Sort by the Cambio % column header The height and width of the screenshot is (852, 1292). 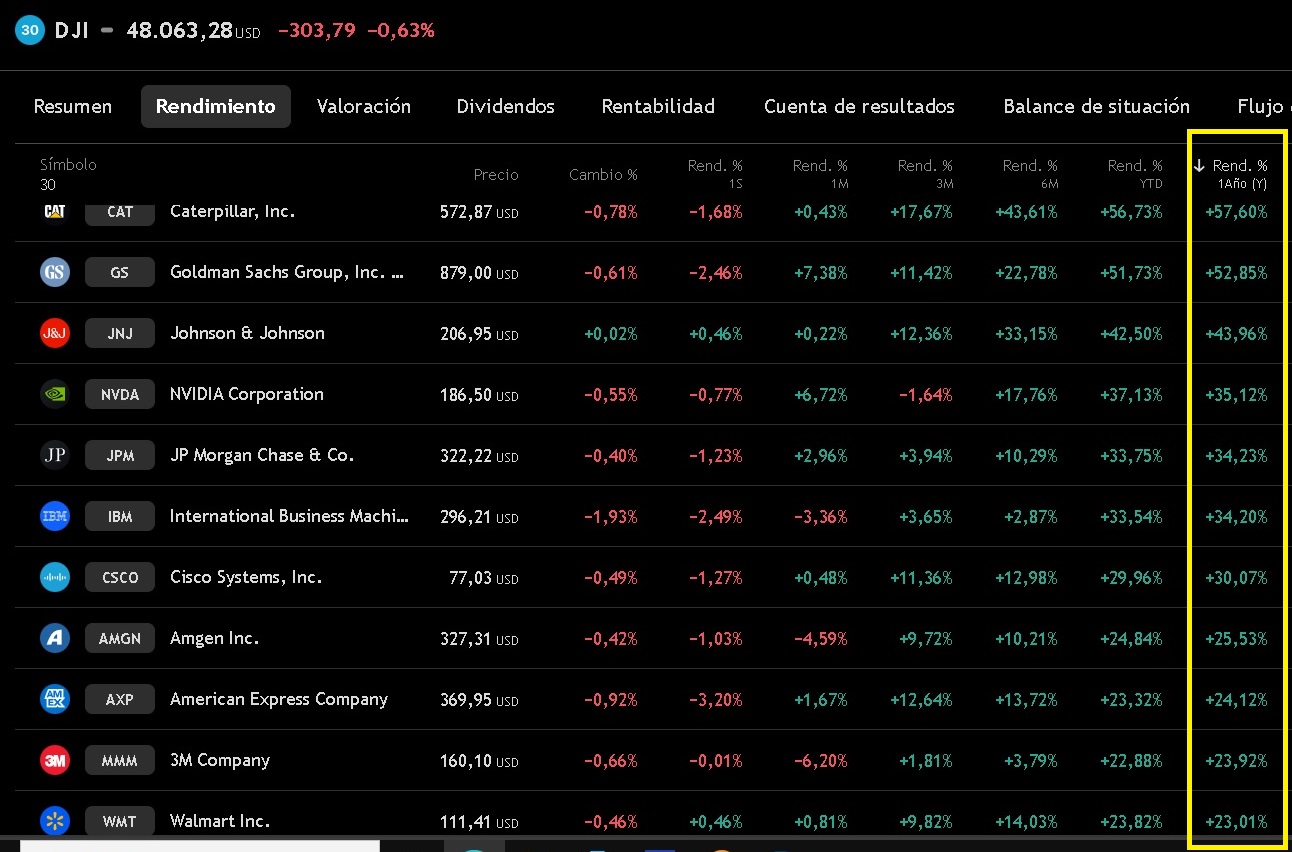603,175
